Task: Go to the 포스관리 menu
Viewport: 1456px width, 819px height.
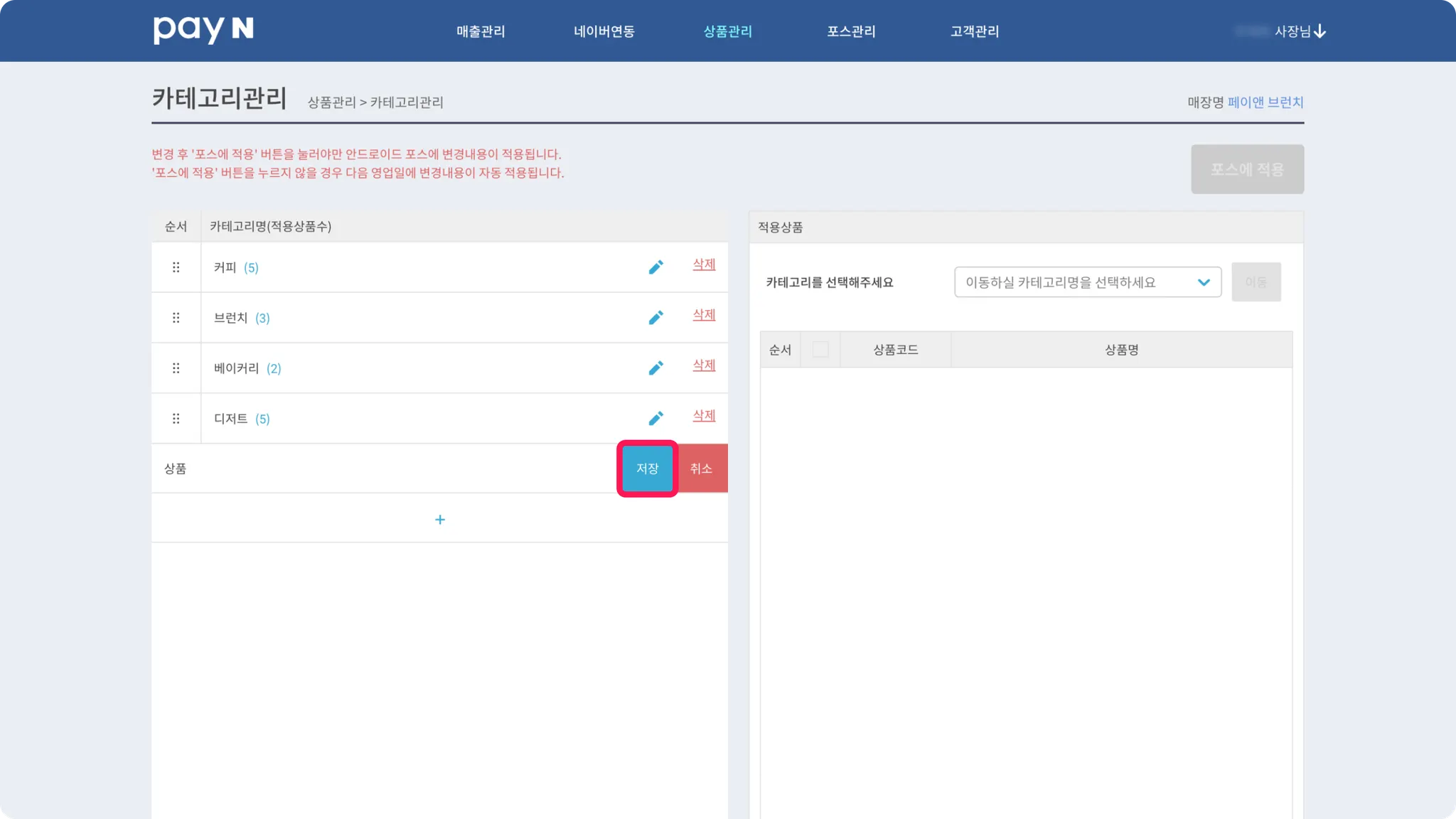Action: click(x=851, y=31)
